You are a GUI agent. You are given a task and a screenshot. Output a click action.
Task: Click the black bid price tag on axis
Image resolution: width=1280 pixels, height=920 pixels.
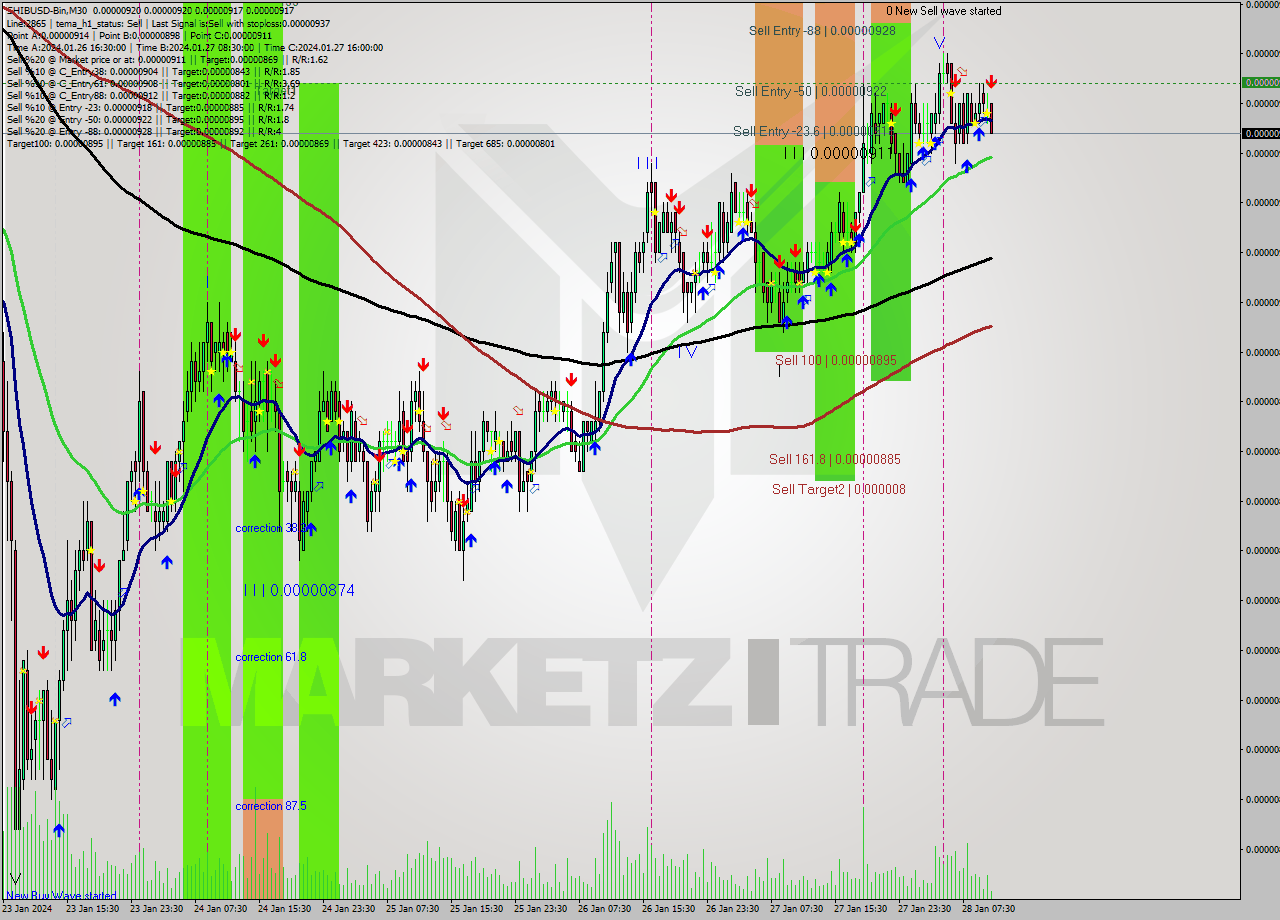[1260, 133]
